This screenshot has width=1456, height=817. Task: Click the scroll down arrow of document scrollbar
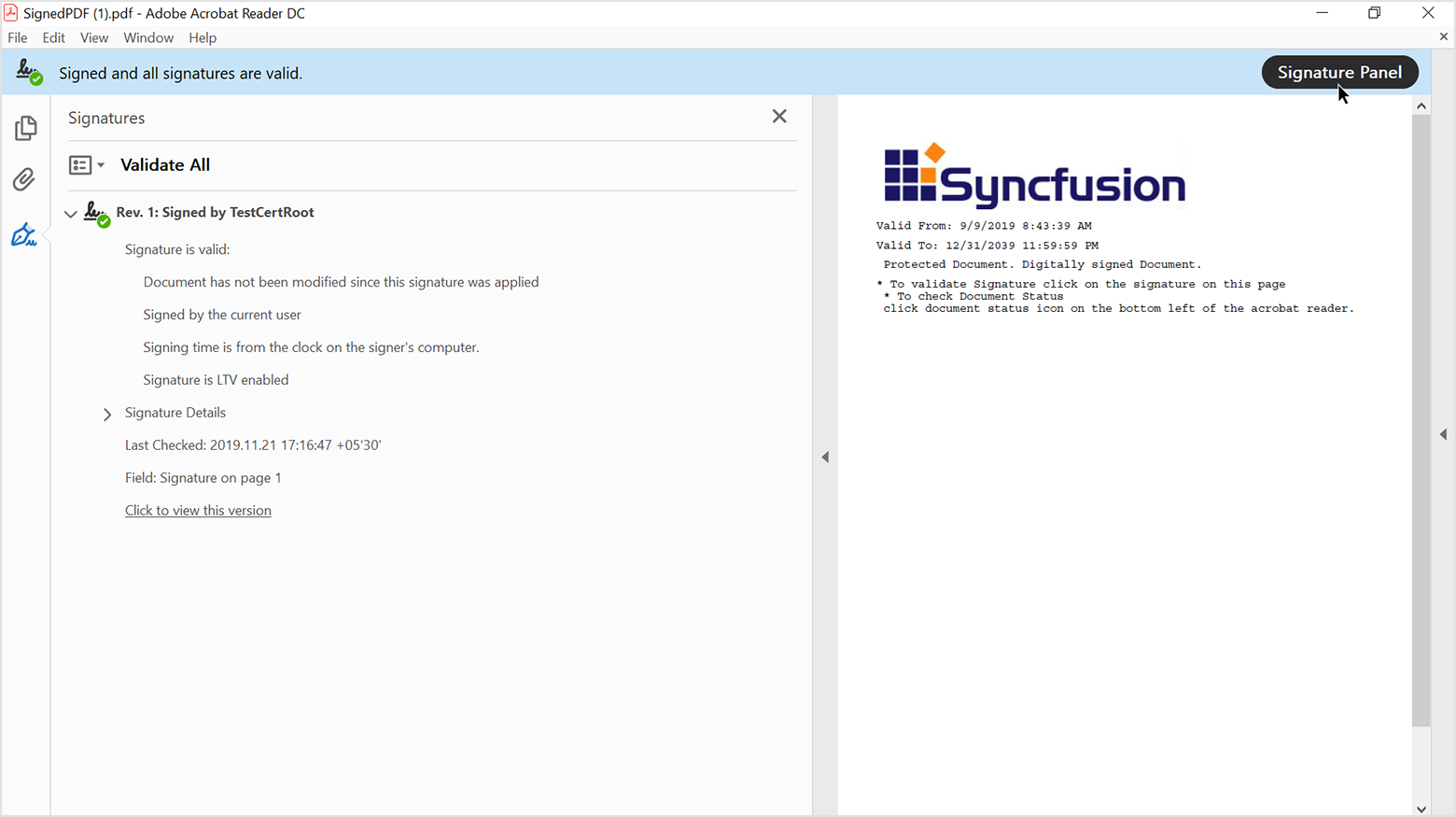coord(1421,809)
